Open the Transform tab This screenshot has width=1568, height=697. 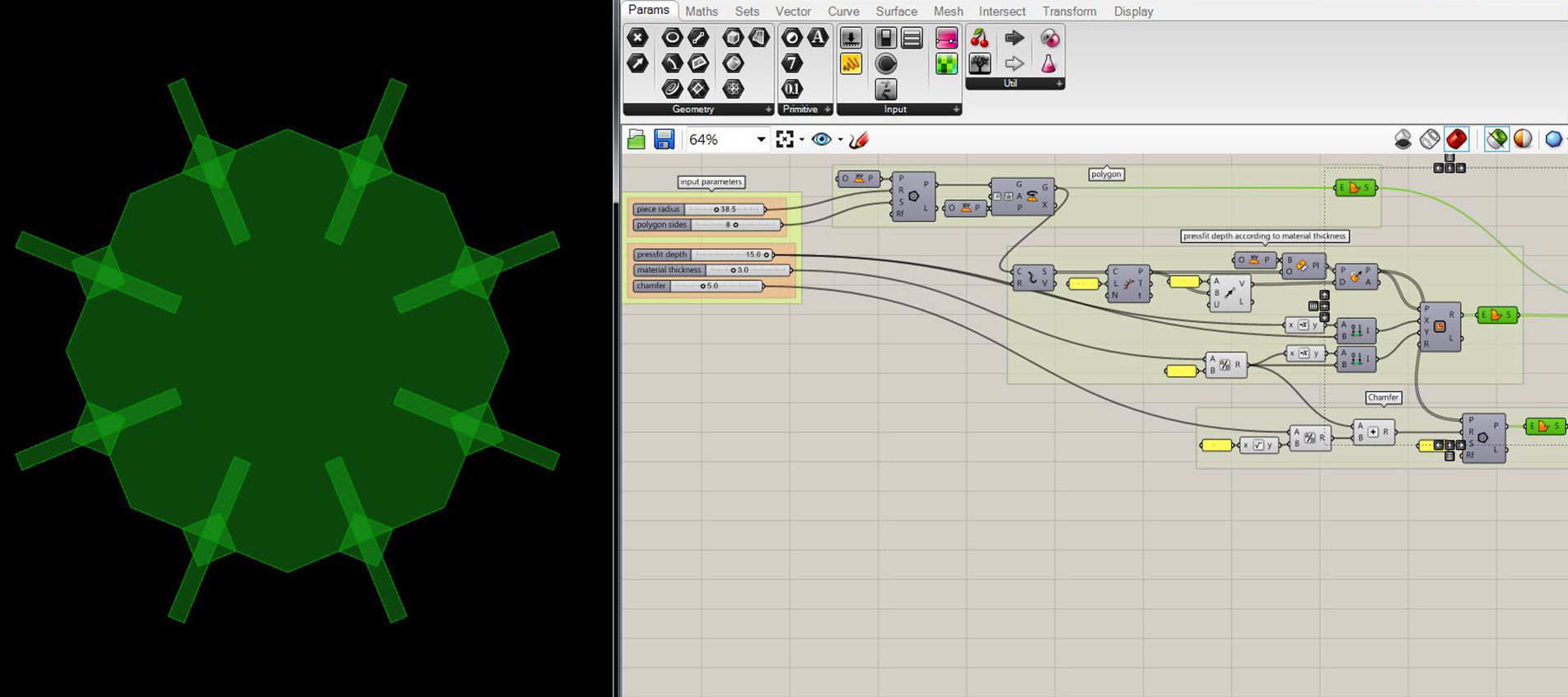pyautogui.click(x=1069, y=12)
